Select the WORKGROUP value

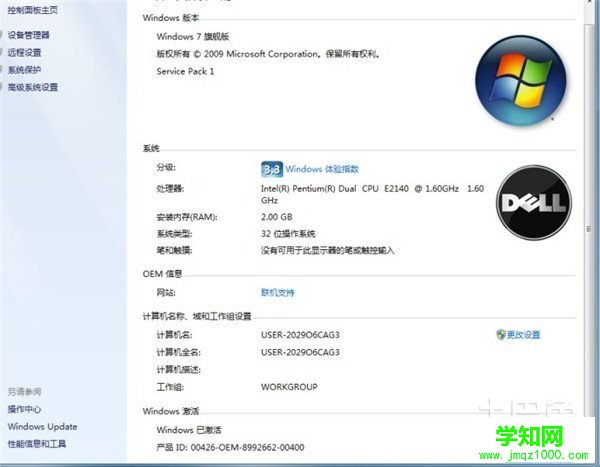(x=289, y=387)
